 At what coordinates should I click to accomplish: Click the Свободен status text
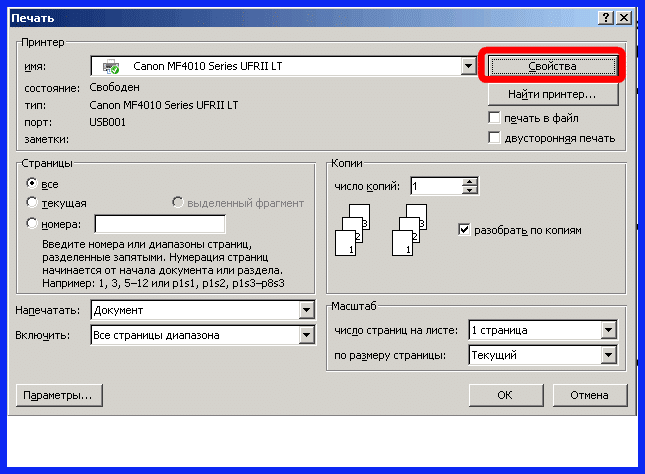tap(114, 87)
